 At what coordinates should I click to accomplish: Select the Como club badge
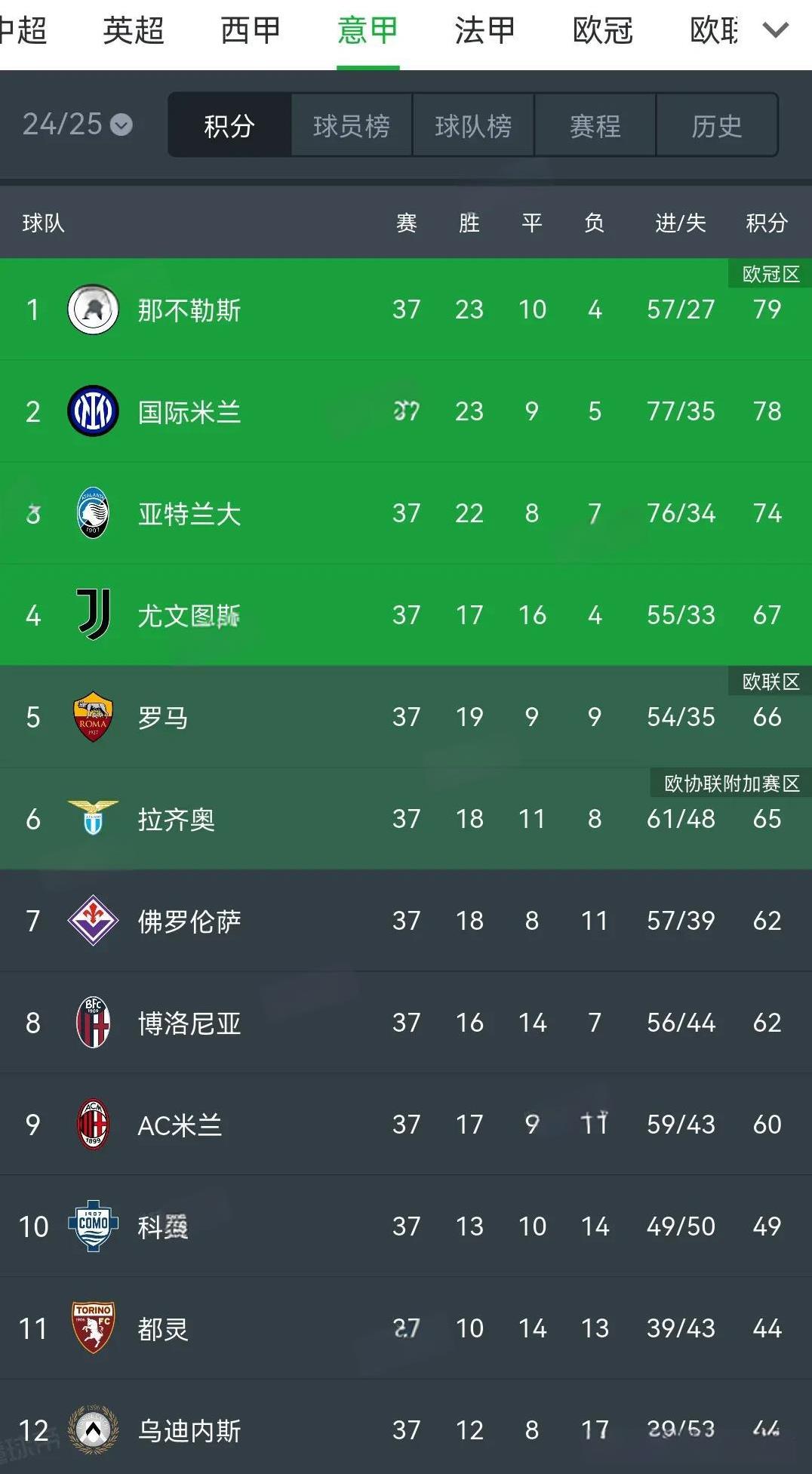tap(93, 1226)
